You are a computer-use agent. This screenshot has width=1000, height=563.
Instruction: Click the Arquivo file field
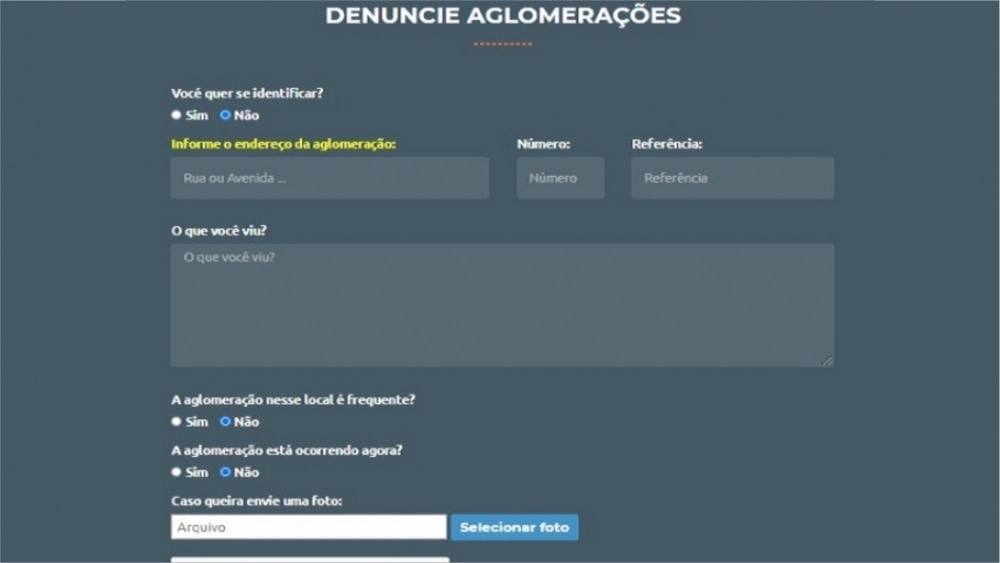(309, 527)
